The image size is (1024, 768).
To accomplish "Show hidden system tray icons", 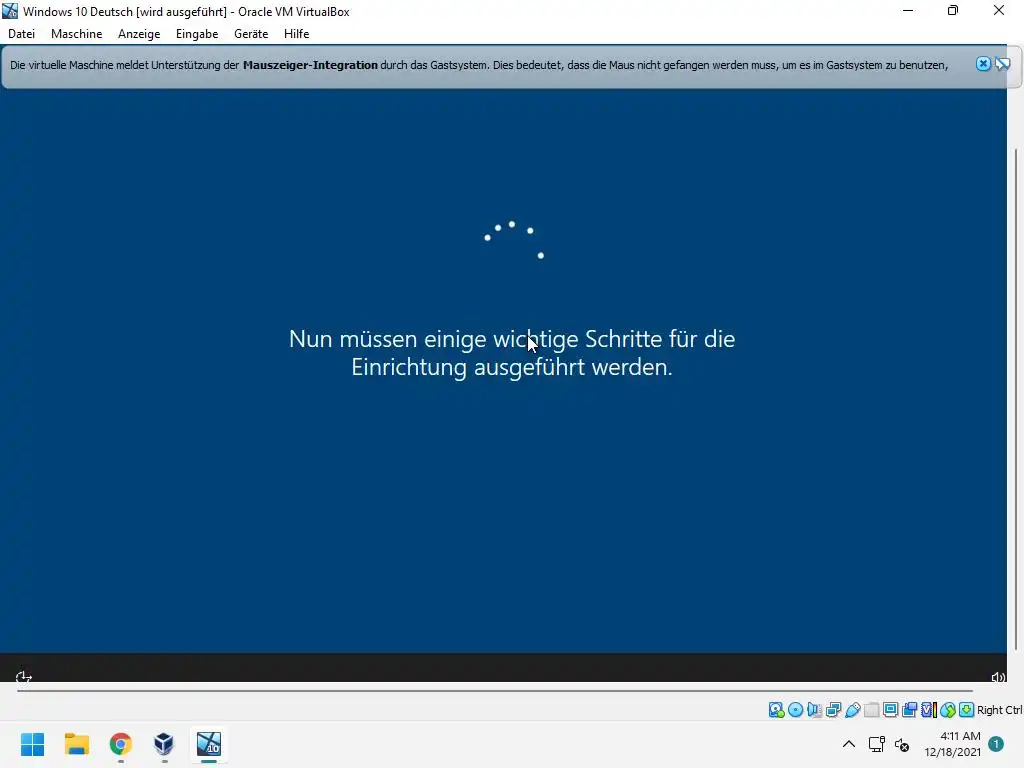I will click(848, 744).
